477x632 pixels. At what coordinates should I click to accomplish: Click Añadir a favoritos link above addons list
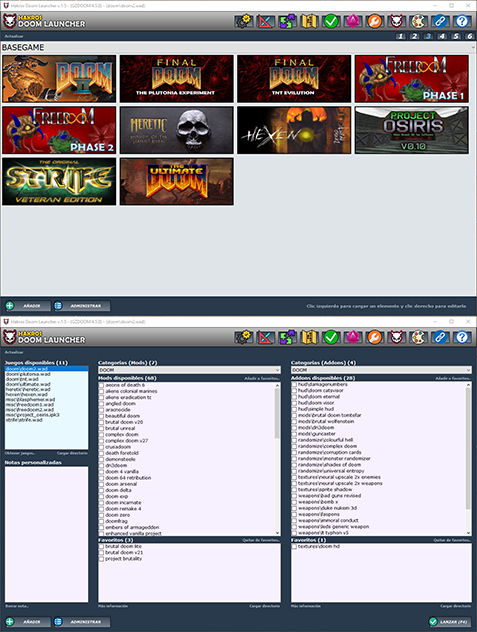pos(453,378)
